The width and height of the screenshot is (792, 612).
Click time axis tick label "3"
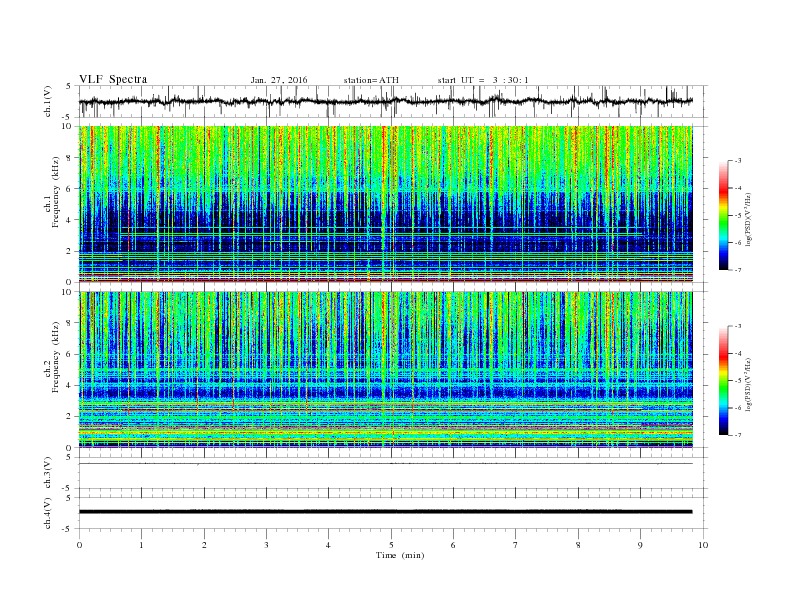click(266, 545)
